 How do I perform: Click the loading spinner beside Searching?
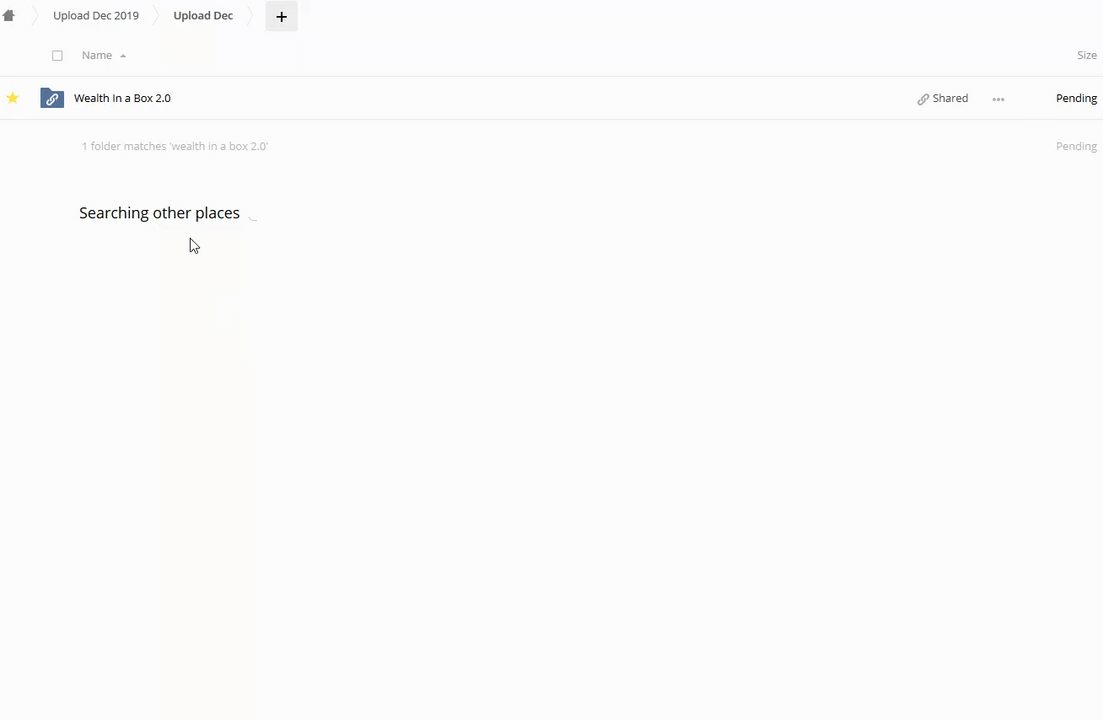click(253, 214)
